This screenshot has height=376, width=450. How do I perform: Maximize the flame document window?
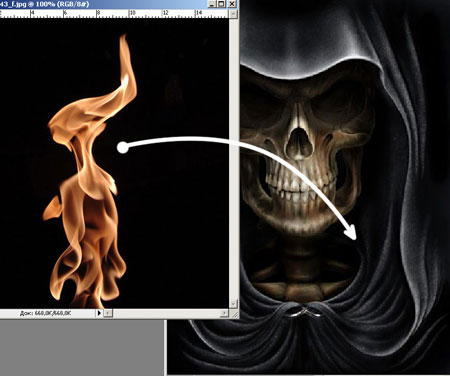(x=221, y=4)
